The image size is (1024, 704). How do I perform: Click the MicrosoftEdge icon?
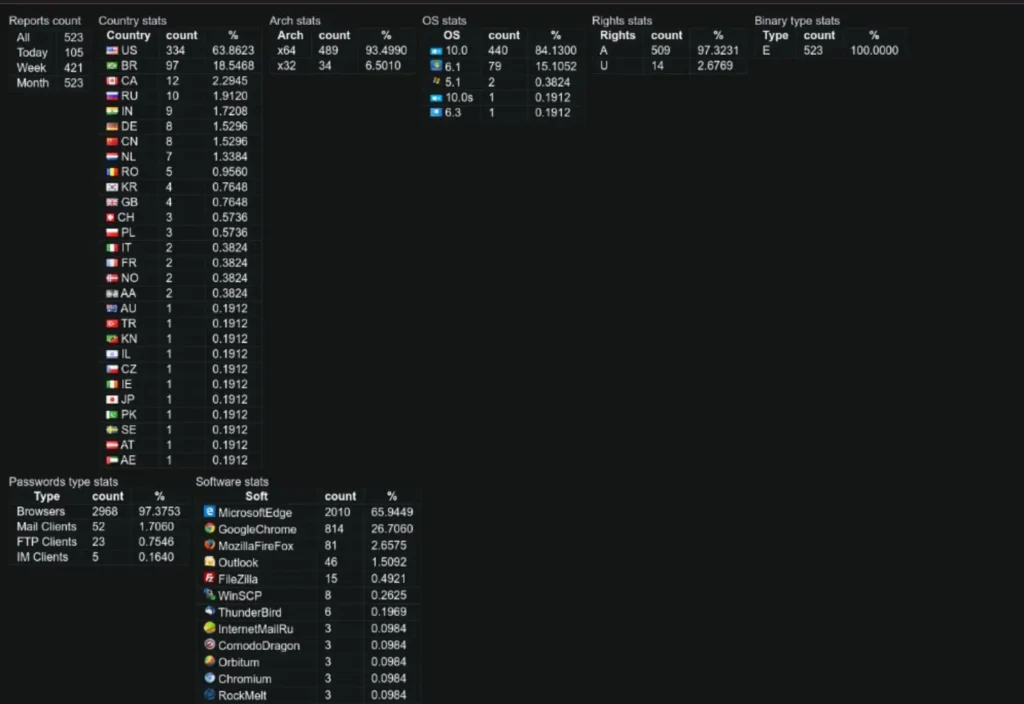pos(210,511)
